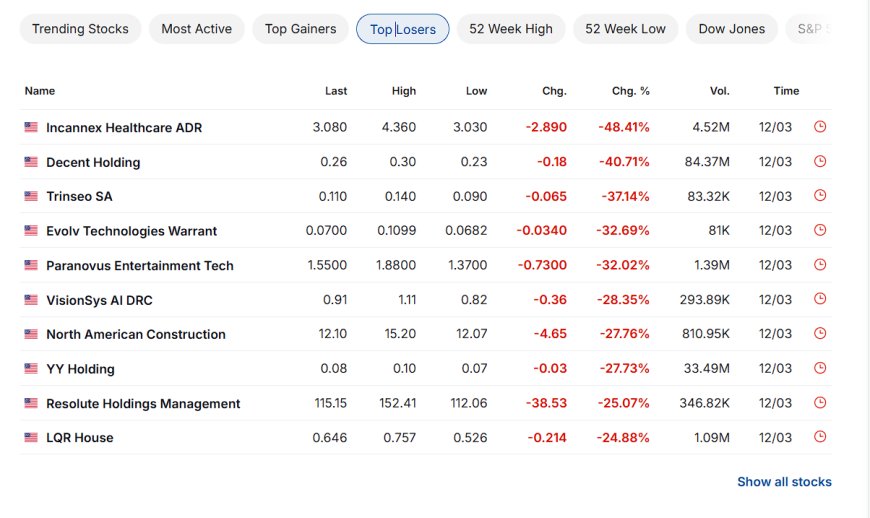Open Decent Holding stock page
This screenshot has width=870, height=518.
[93, 162]
